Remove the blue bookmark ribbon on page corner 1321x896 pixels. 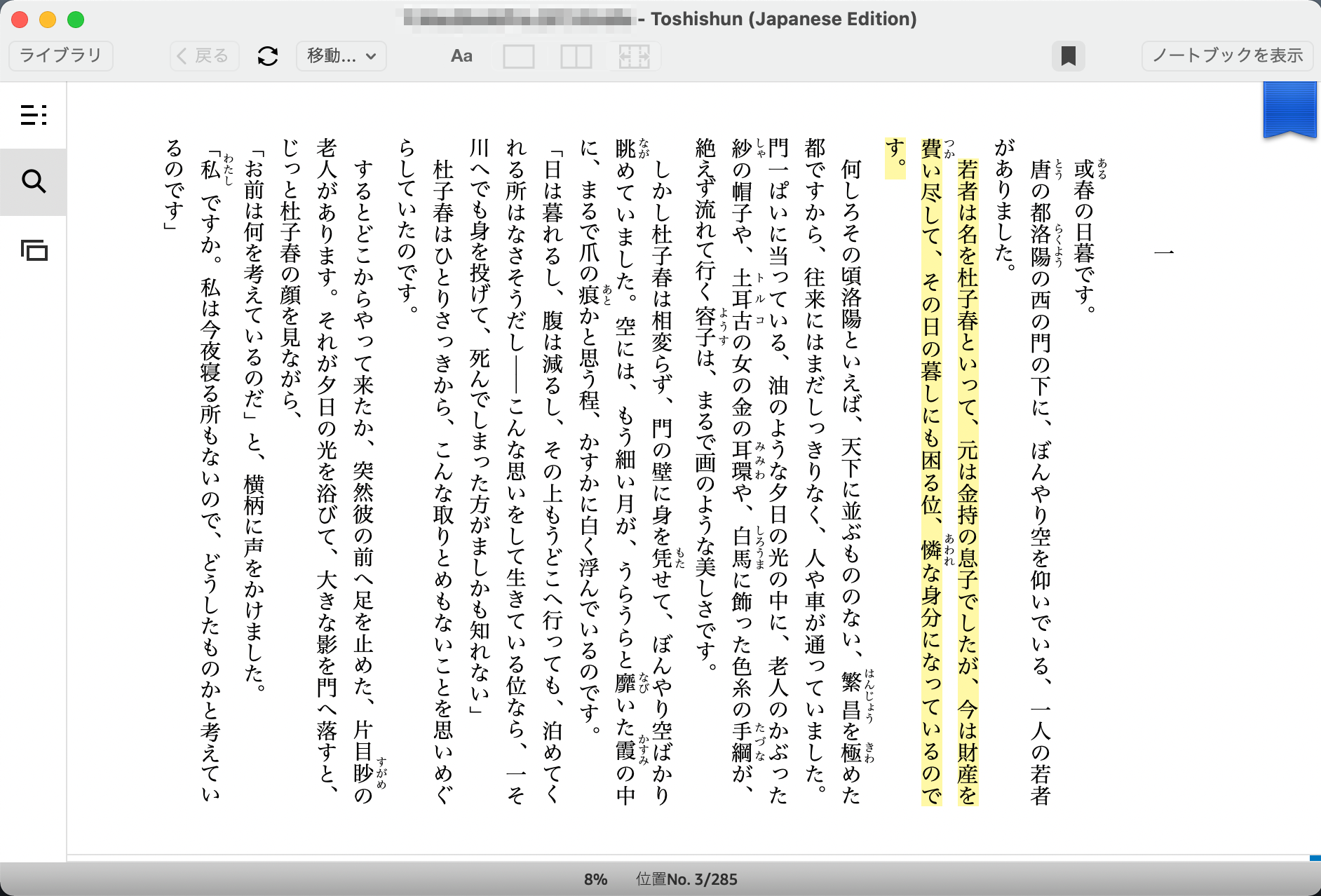coord(1289,109)
